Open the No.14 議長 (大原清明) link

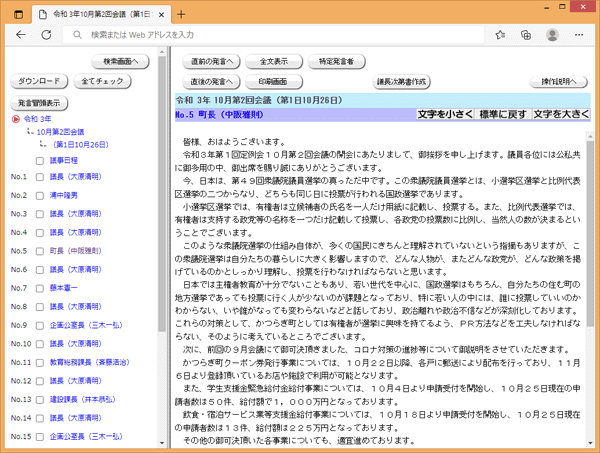tap(75, 418)
